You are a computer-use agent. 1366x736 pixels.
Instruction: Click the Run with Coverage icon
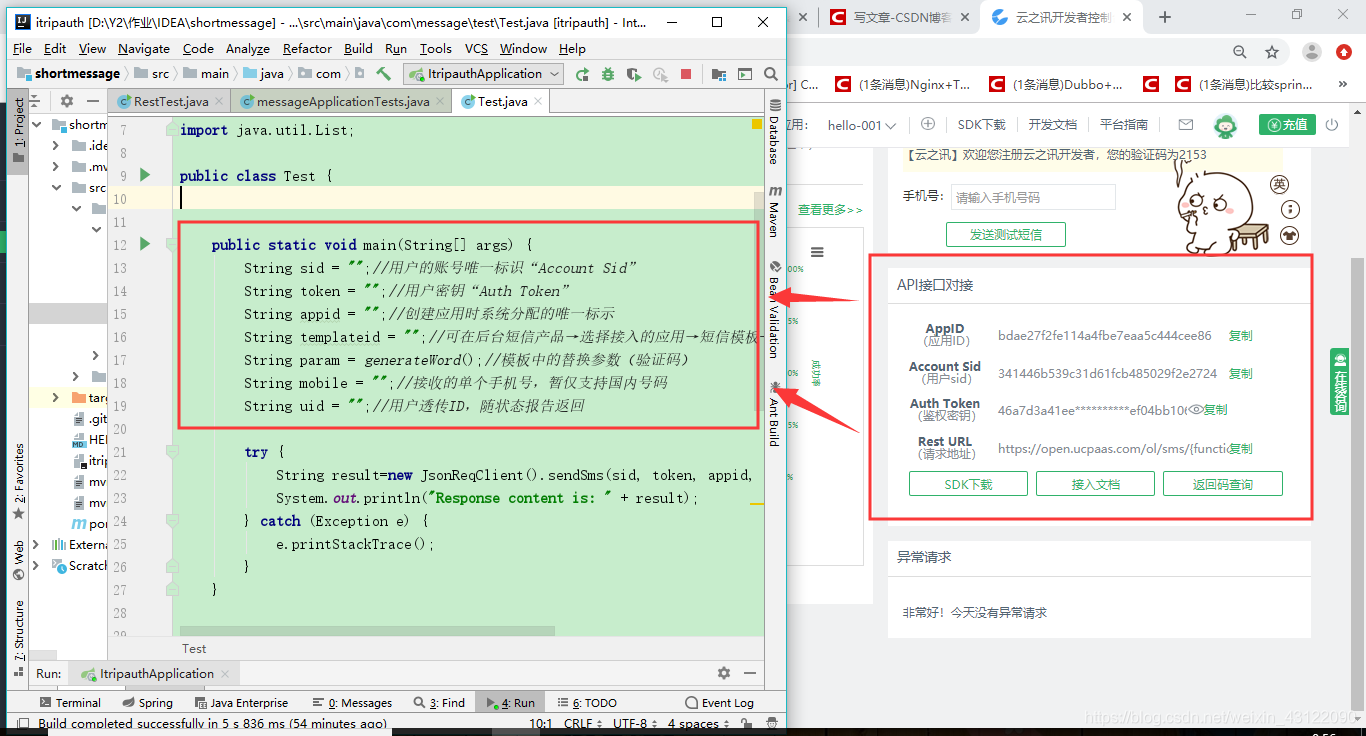pos(634,74)
